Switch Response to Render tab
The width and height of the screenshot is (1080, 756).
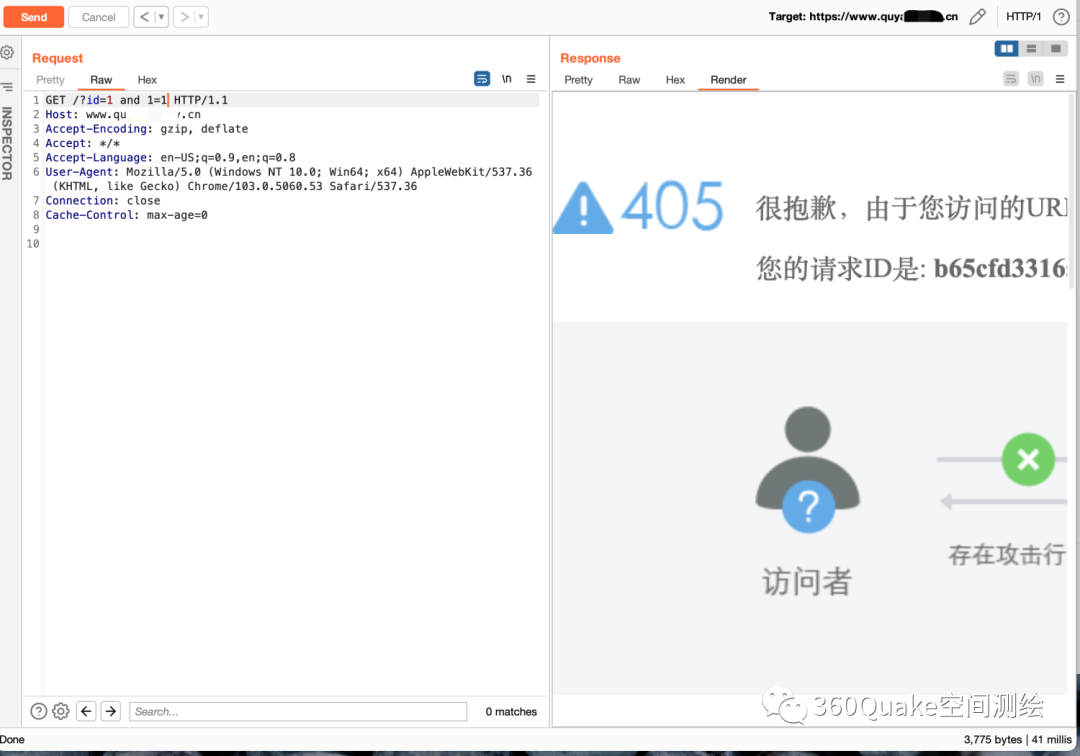click(x=728, y=80)
